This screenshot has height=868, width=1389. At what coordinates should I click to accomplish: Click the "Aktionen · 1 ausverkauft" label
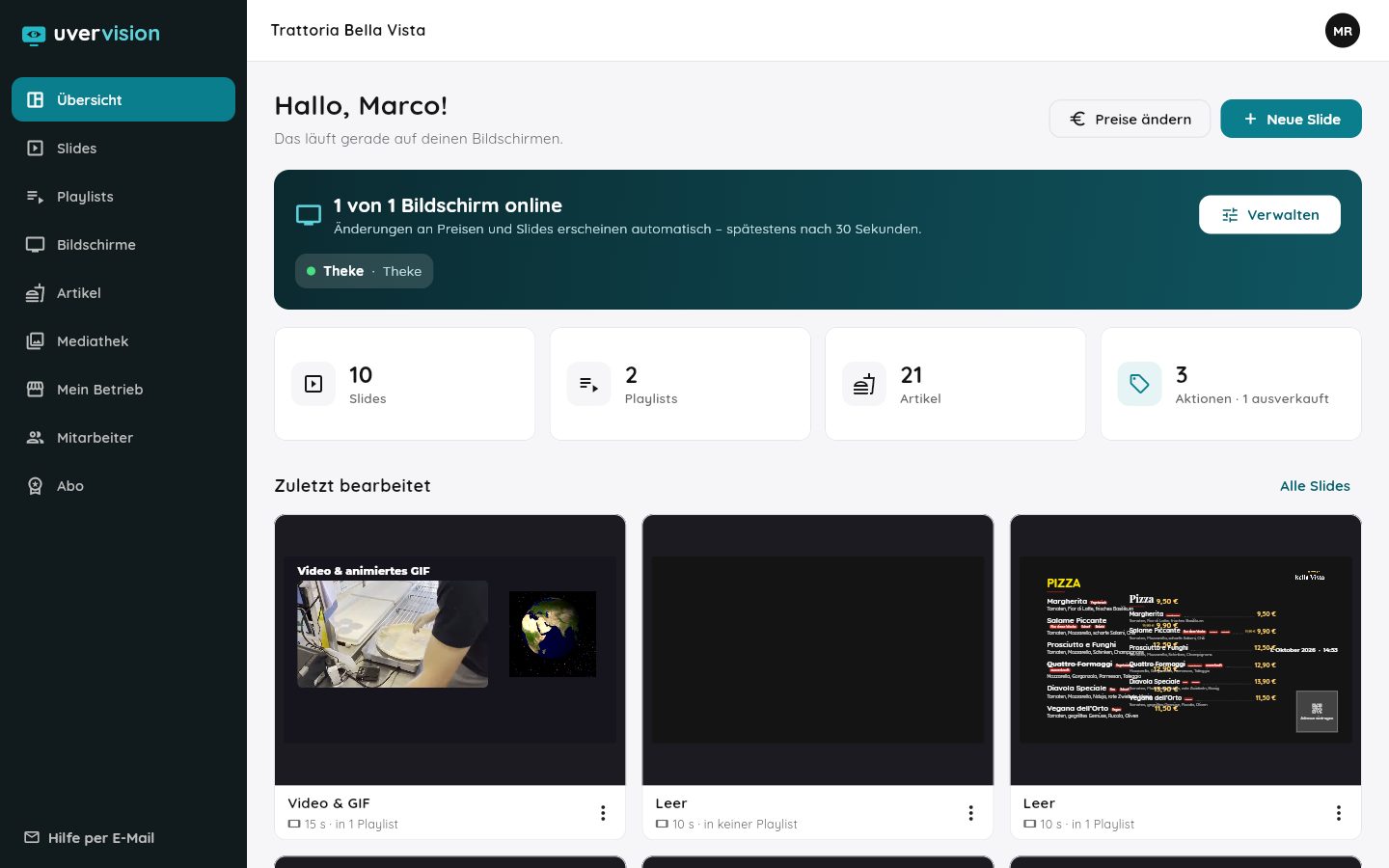[1252, 398]
